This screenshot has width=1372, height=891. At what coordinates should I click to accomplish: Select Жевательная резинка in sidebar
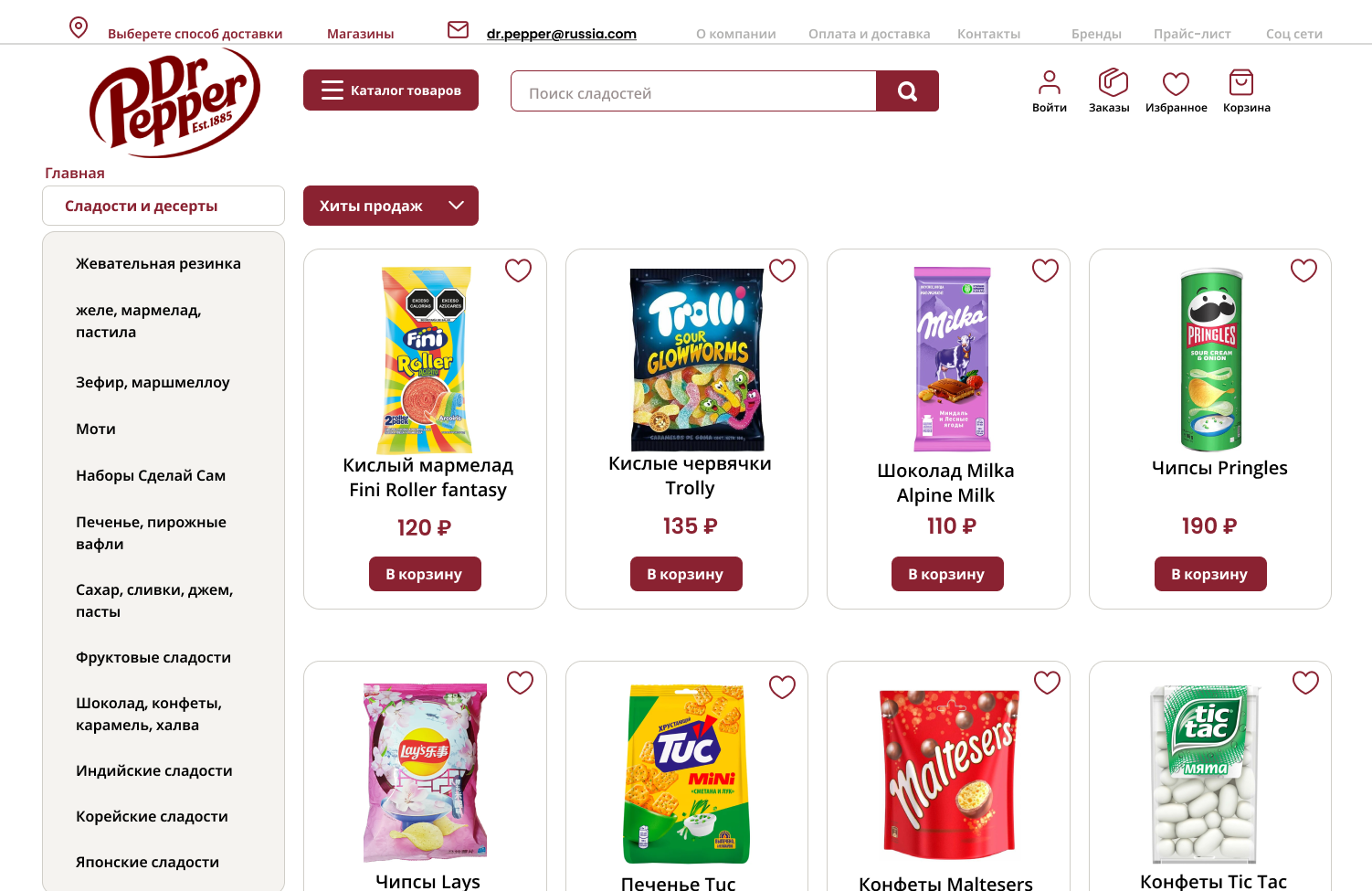pyautogui.click(x=158, y=263)
